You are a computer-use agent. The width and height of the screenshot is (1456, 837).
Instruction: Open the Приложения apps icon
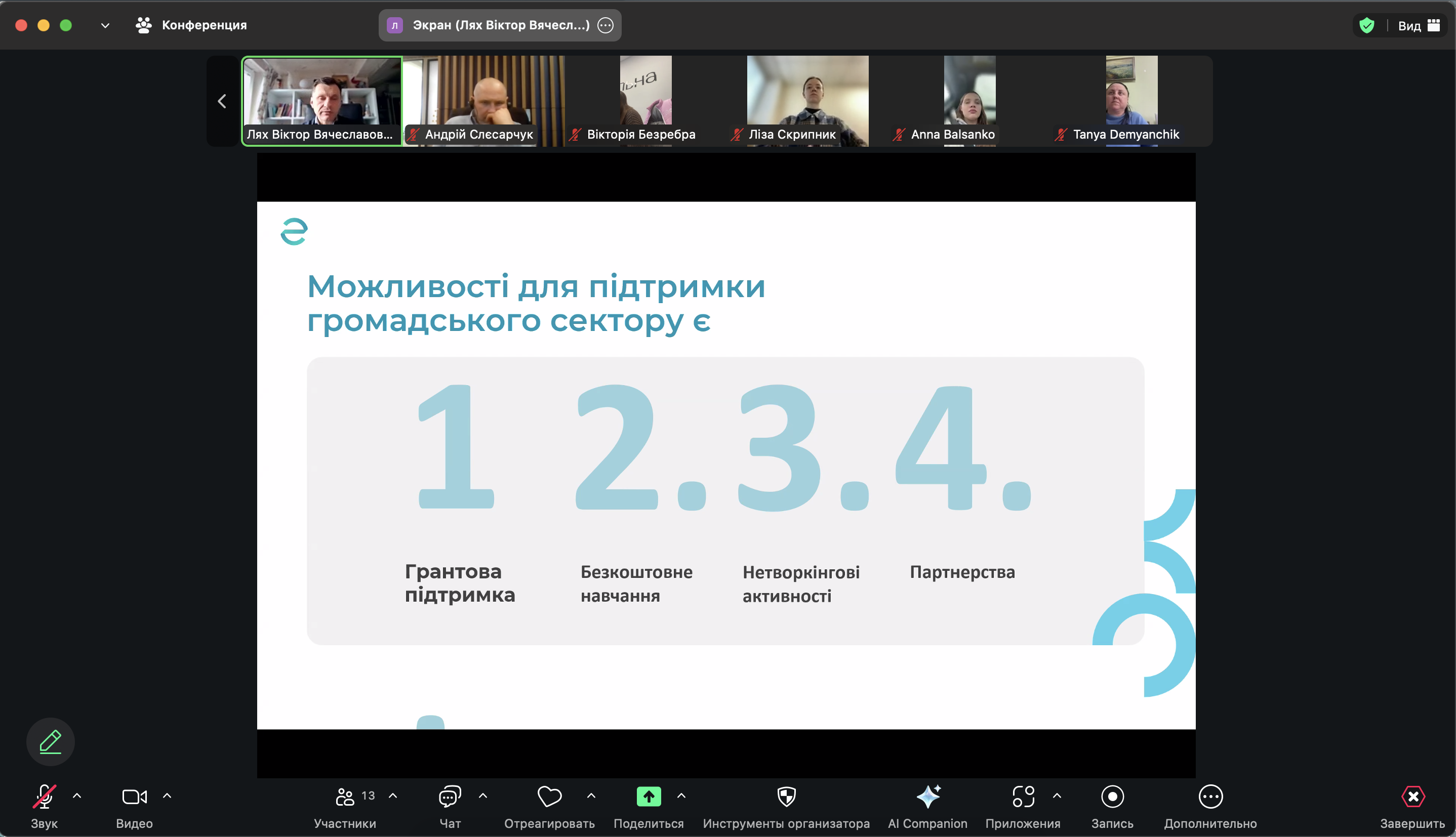pos(1024,796)
